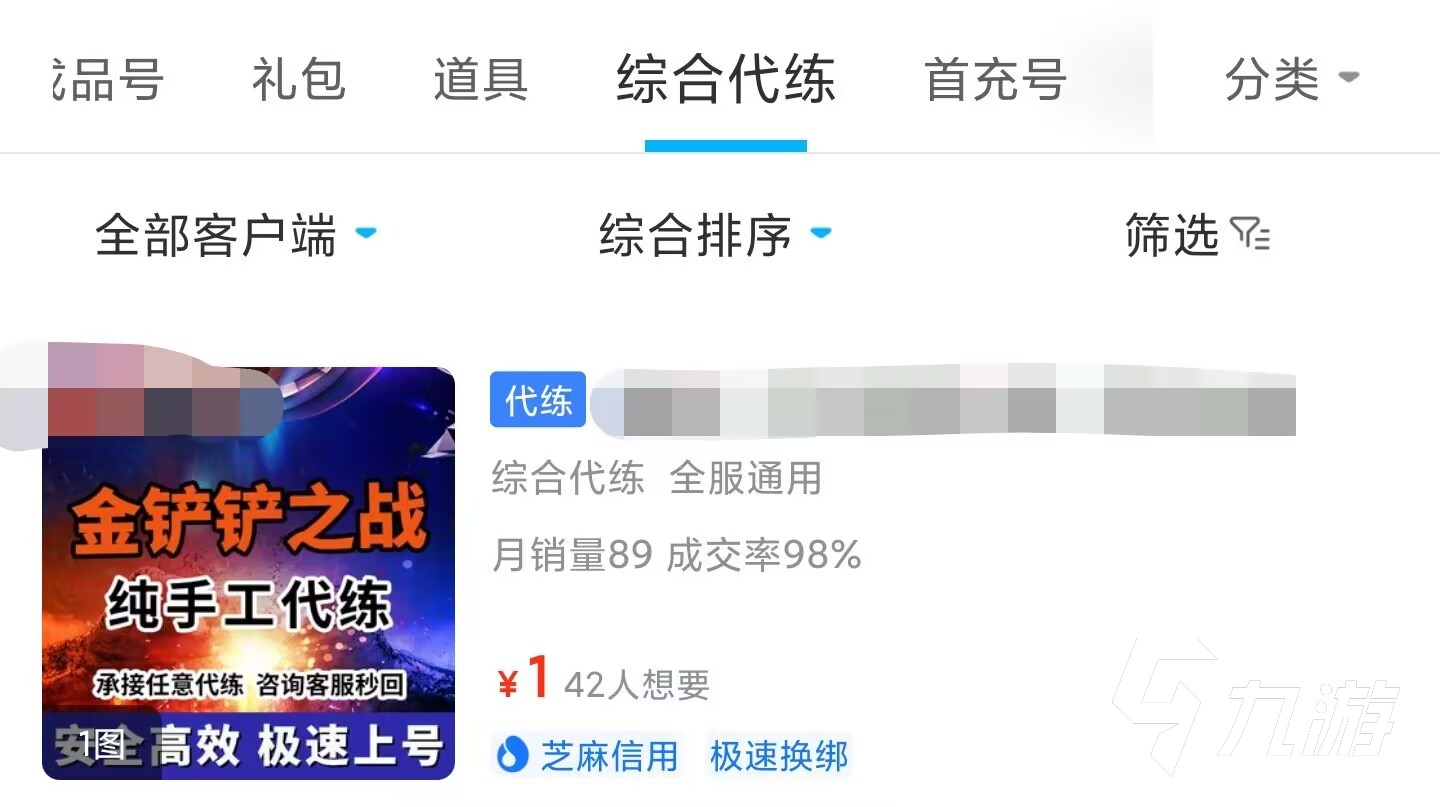This screenshot has width=1440, height=807.
Task: Open the partially hidden 品号 tab
Action: (x=108, y=80)
